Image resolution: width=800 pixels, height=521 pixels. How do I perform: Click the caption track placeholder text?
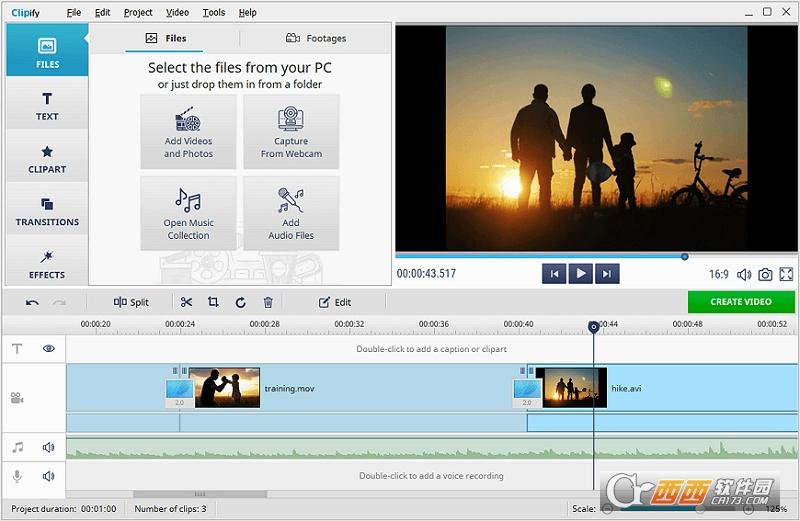pos(432,349)
